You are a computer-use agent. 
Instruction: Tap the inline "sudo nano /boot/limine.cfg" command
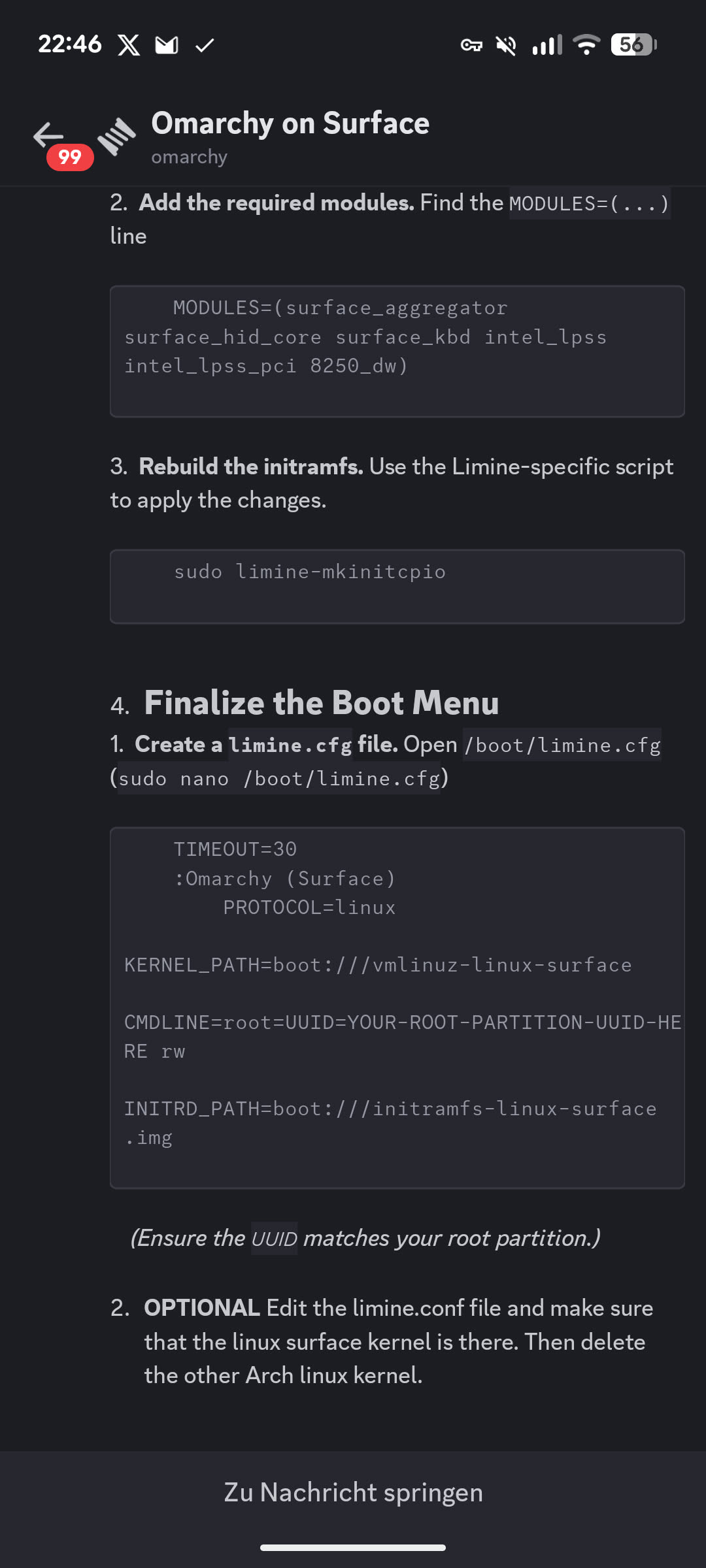(x=279, y=779)
